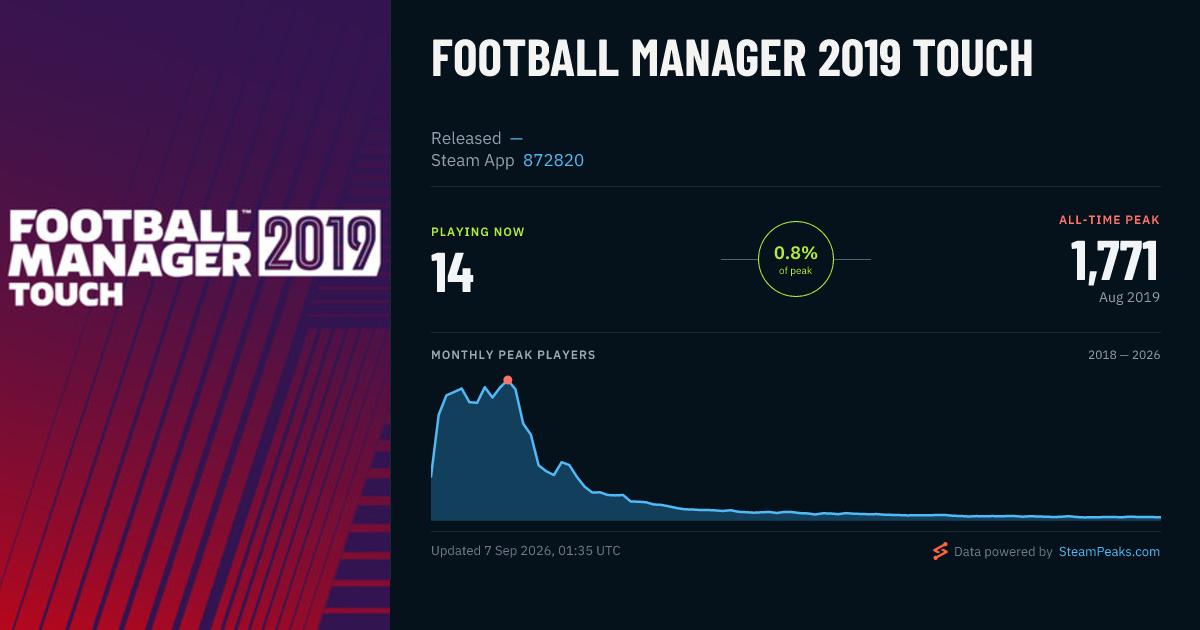The image size is (1200, 630).
Task: Select the Football Manager 2019 Touch title
Action: pyautogui.click(x=732, y=59)
